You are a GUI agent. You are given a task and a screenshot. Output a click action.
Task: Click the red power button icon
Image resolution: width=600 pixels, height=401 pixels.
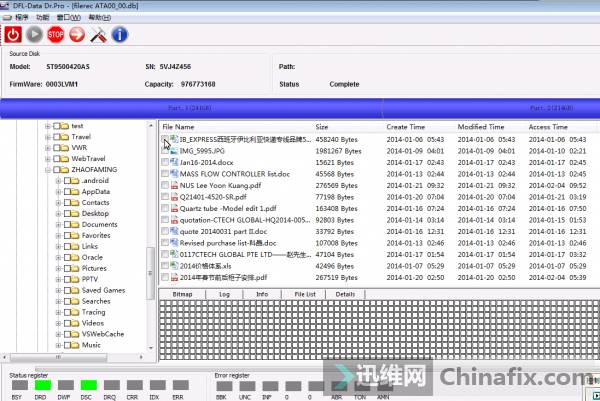(x=13, y=35)
